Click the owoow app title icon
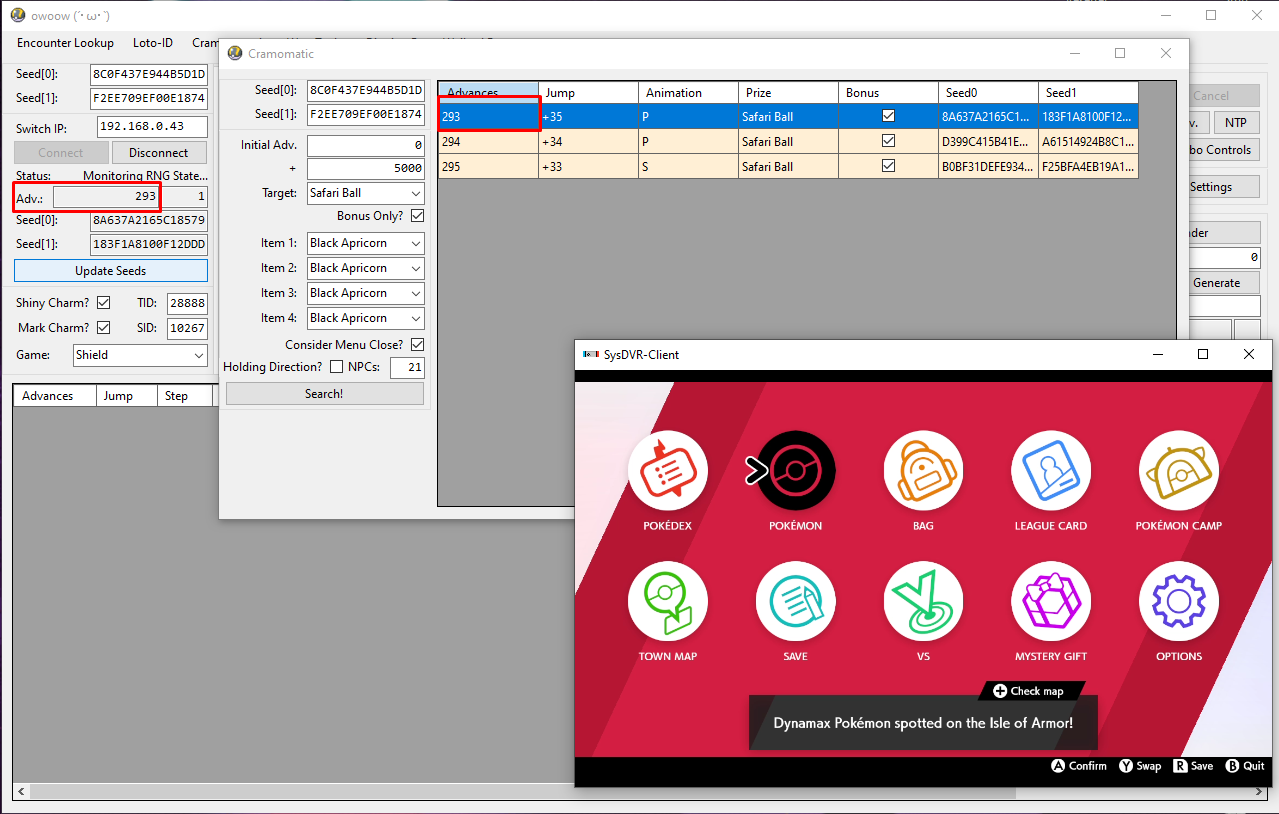 (17, 15)
